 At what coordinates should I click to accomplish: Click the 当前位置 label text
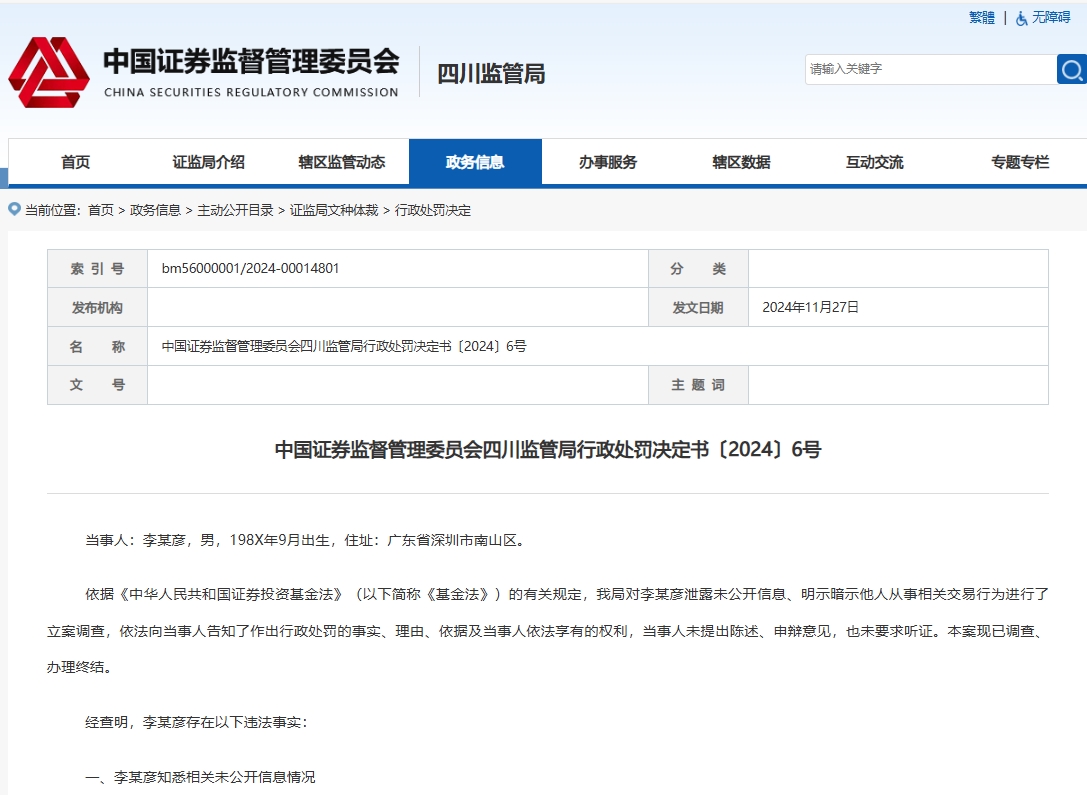coord(53,210)
